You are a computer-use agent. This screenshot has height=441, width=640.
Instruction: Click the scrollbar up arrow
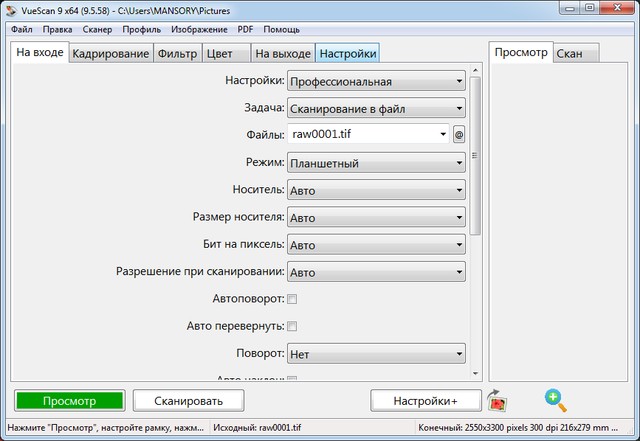pyautogui.click(x=475, y=70)
